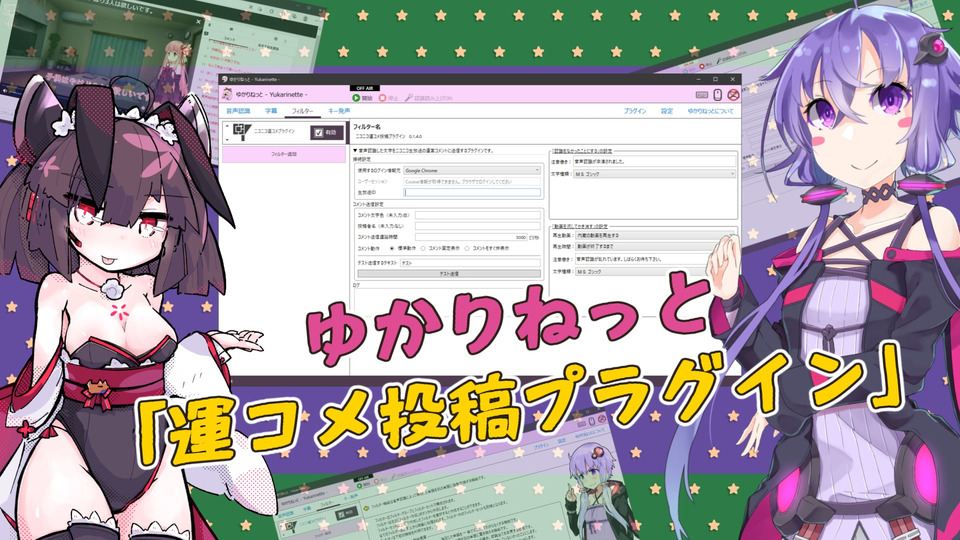Maximize the Yukarinette window
Screen dimensions: 960x540
click(x=715, y=79)
